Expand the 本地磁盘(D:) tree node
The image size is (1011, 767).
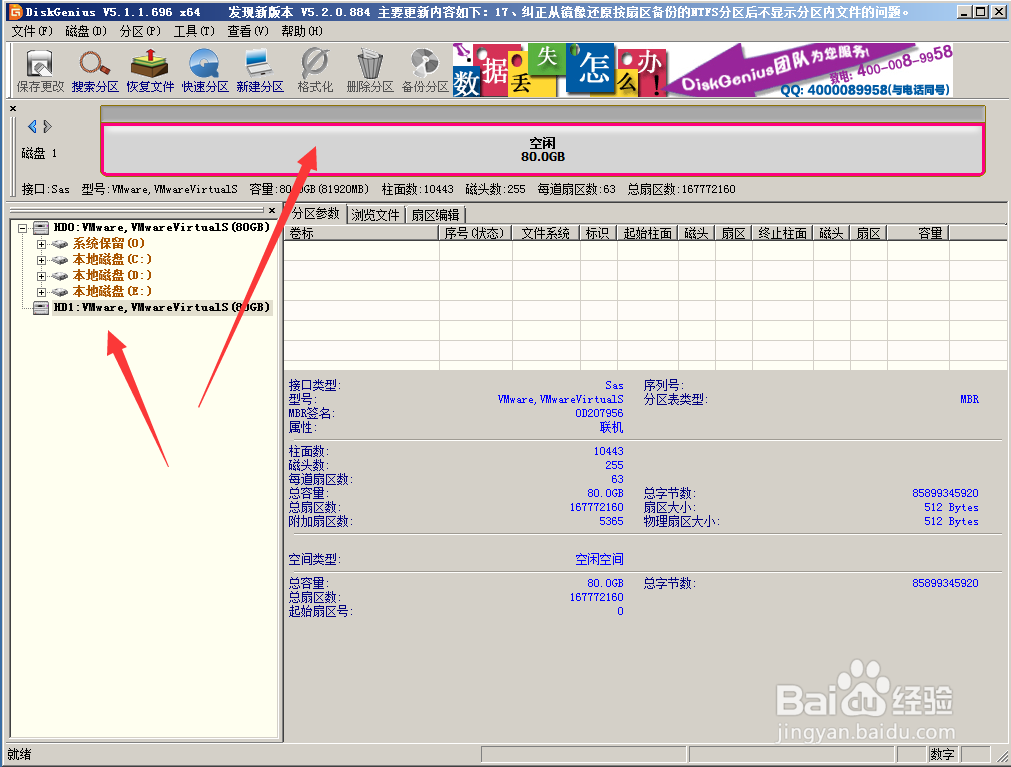pyautogui.click(x=41, y=277)
